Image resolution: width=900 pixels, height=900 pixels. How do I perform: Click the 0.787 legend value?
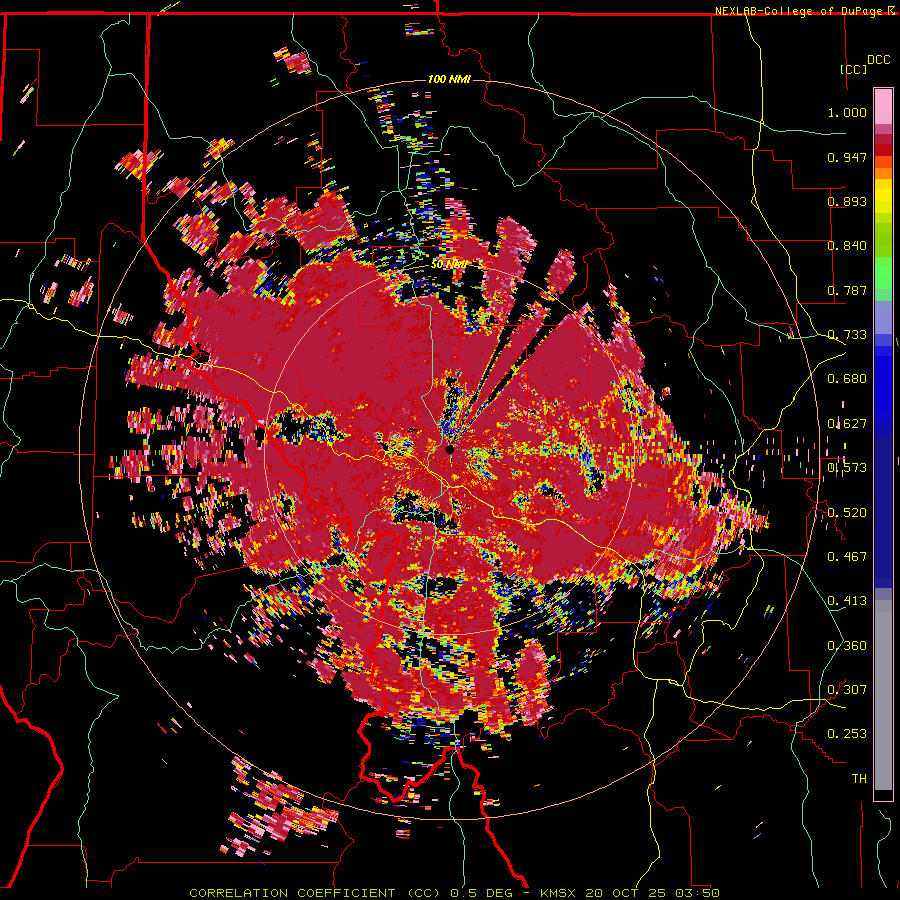tap(847, 290)
